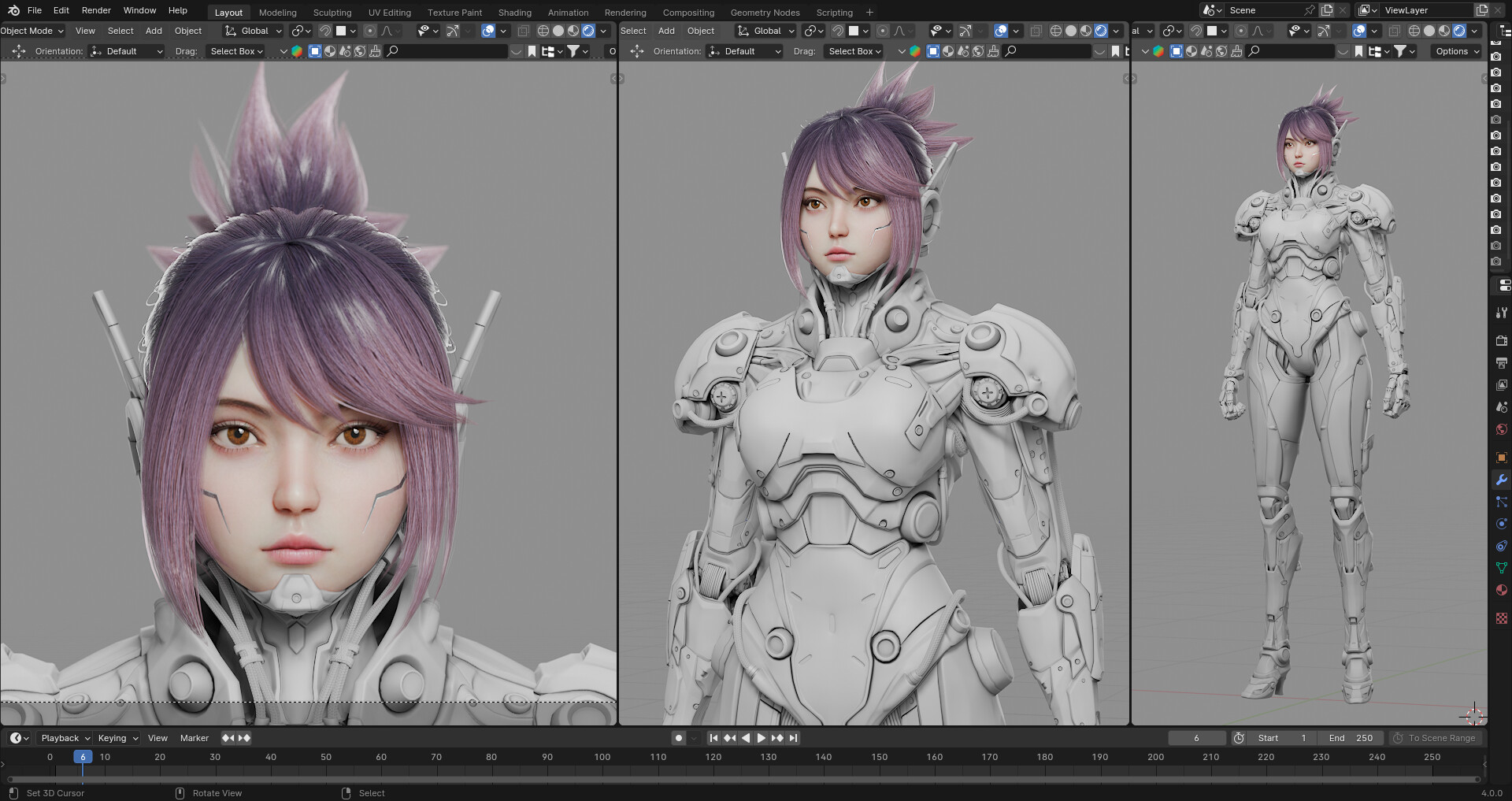This screenshot has height=801, width=1512.
Task: Select solid shading in right viewport
Action: 1429,31
